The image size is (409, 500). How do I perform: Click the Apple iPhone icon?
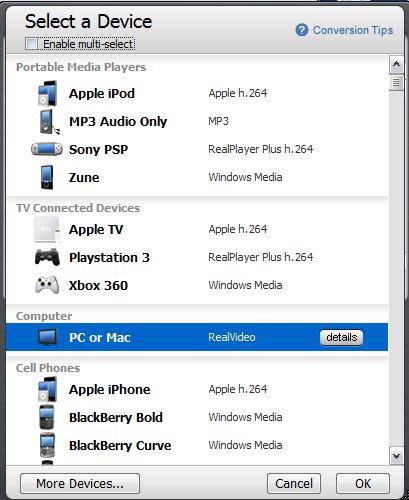(x=47, y=389)
